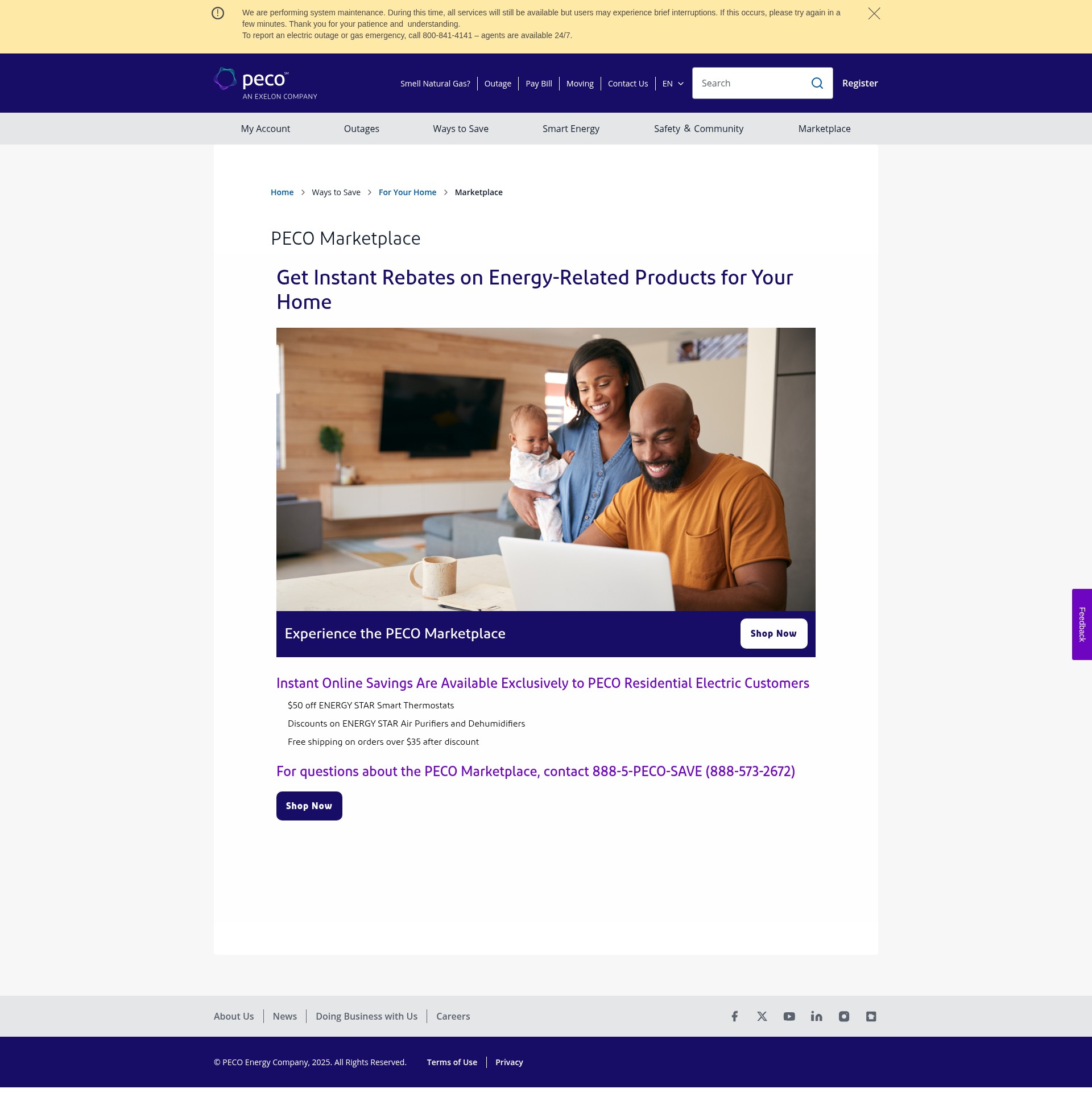Open the Safety & Community menu
The image size is (1092, 1101).
(698, 129)
